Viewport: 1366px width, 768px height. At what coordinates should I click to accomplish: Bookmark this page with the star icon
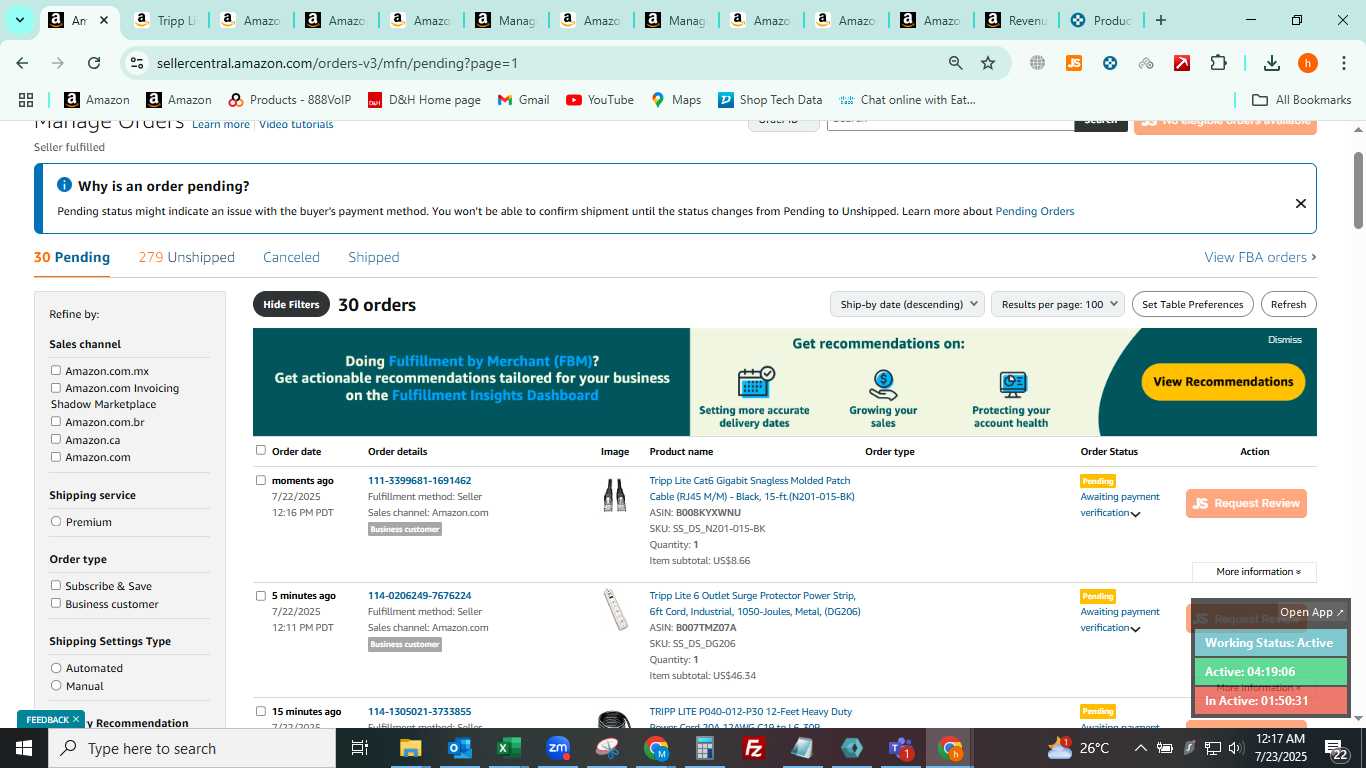tap(988, 63)
